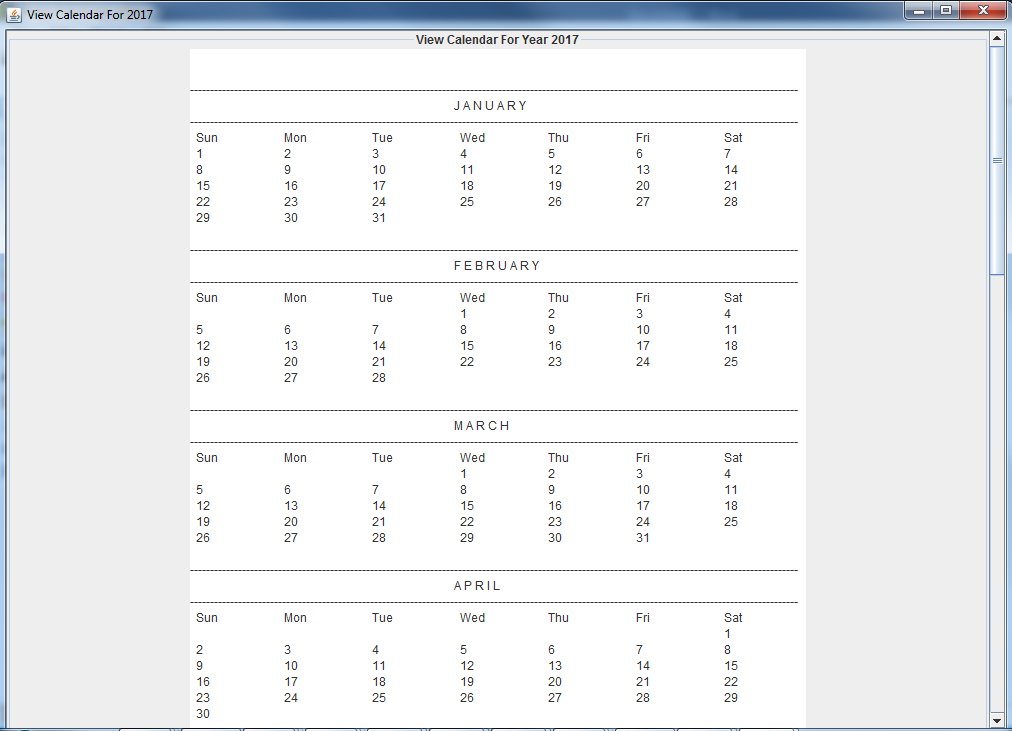Viewport: 1012px width, 731px height.
Task: Click the vertical scrollbar down arrow
Action: pos(996,720)
